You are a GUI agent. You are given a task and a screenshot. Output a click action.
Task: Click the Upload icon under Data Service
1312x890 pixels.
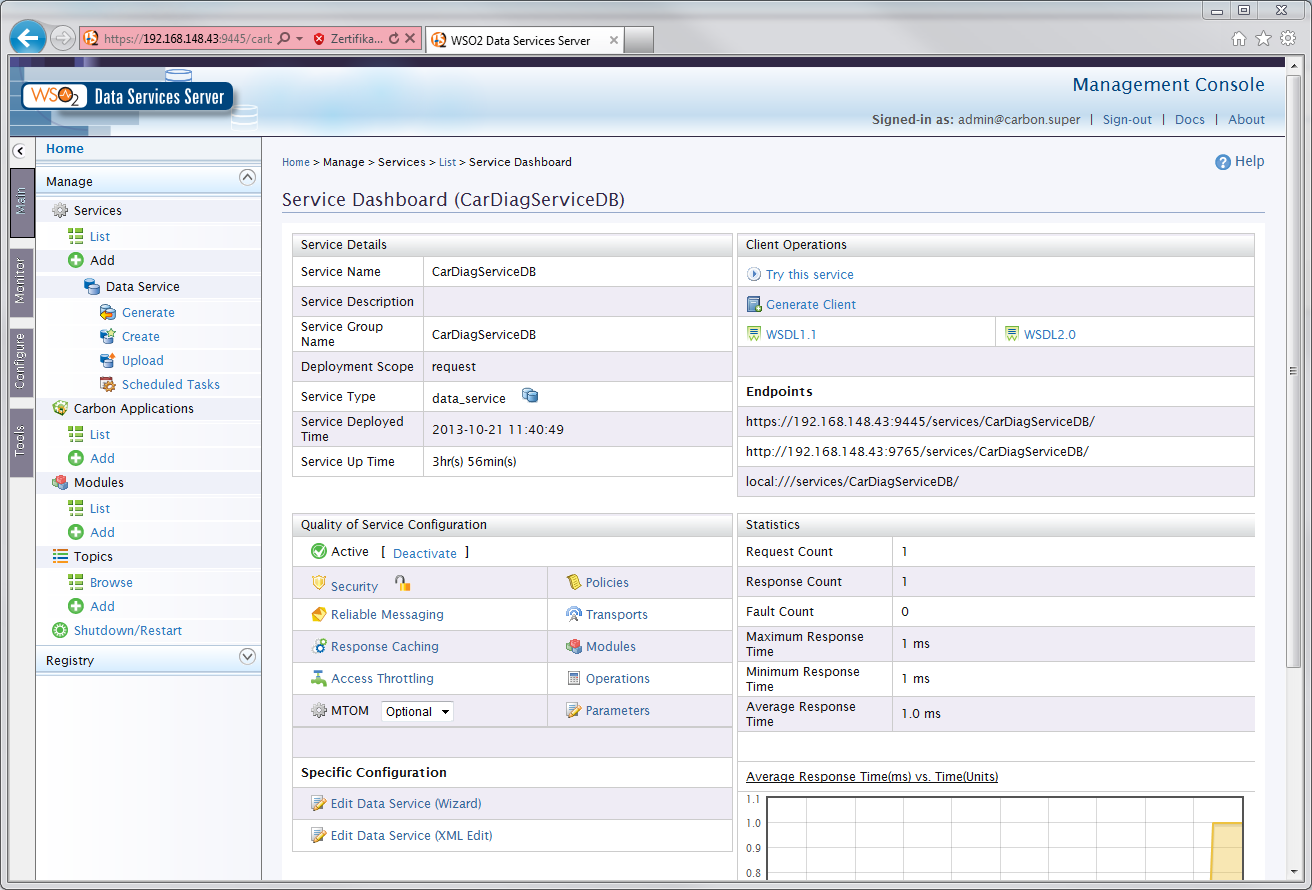[108, 361]
